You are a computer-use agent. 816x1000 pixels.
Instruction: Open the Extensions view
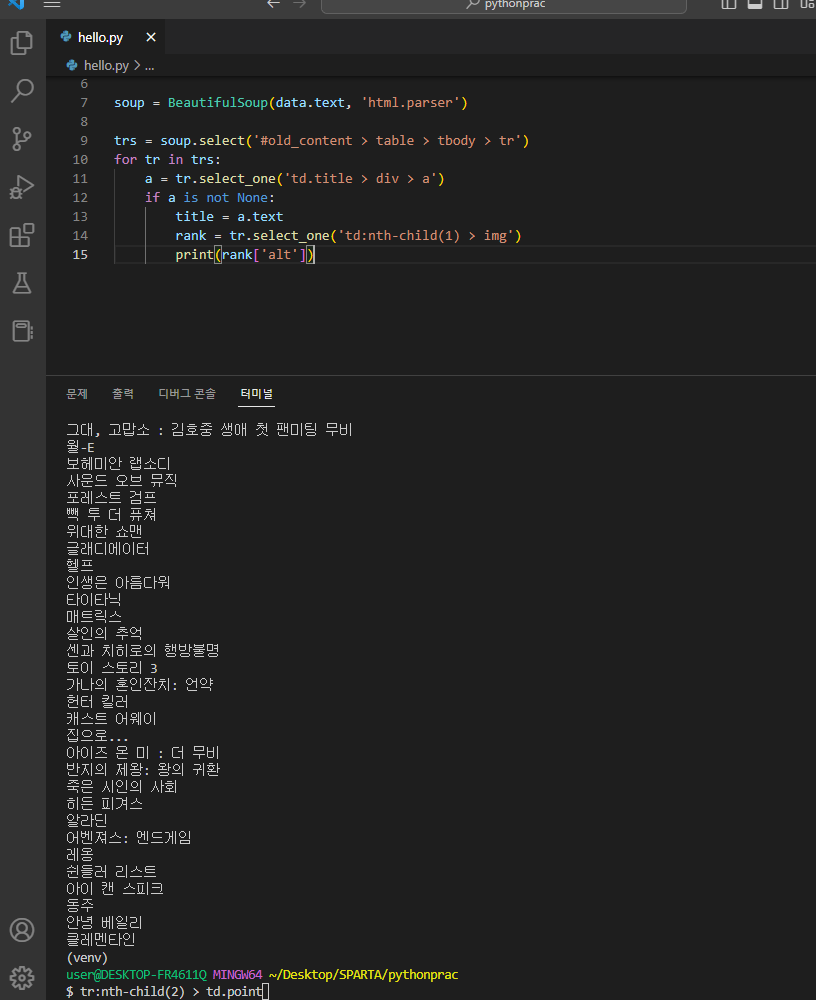[x=22, y=235]
